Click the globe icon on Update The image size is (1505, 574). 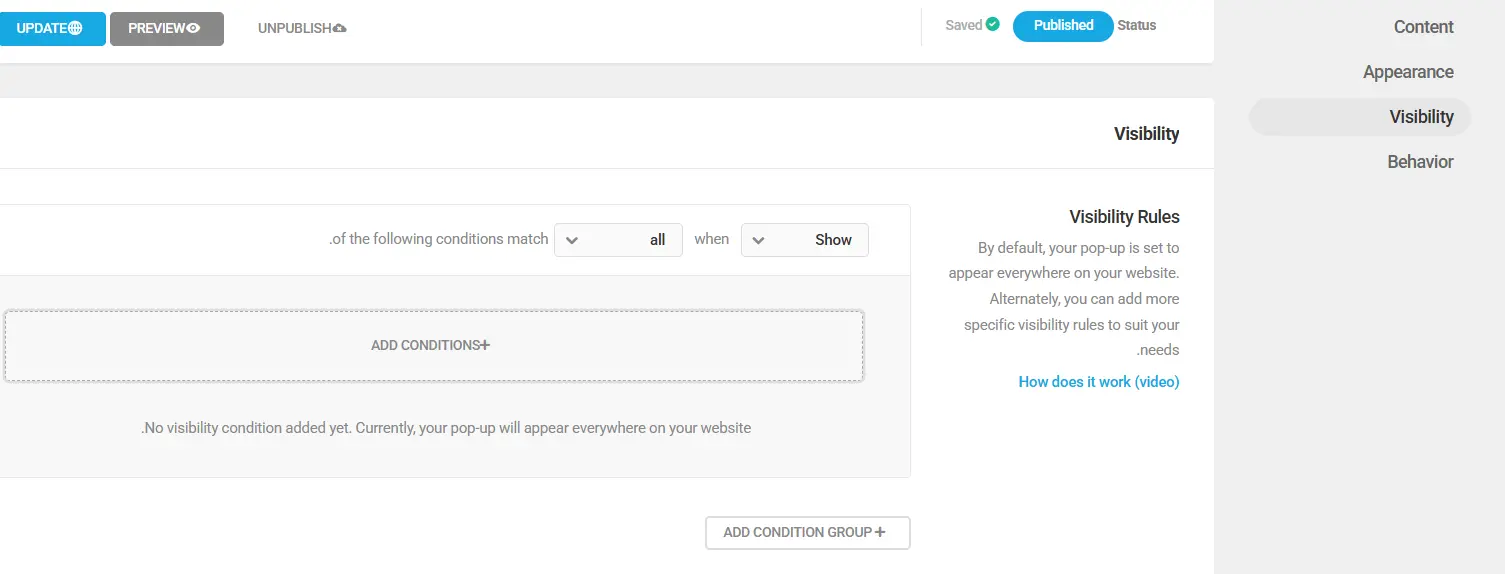click(x=75, y=28)
